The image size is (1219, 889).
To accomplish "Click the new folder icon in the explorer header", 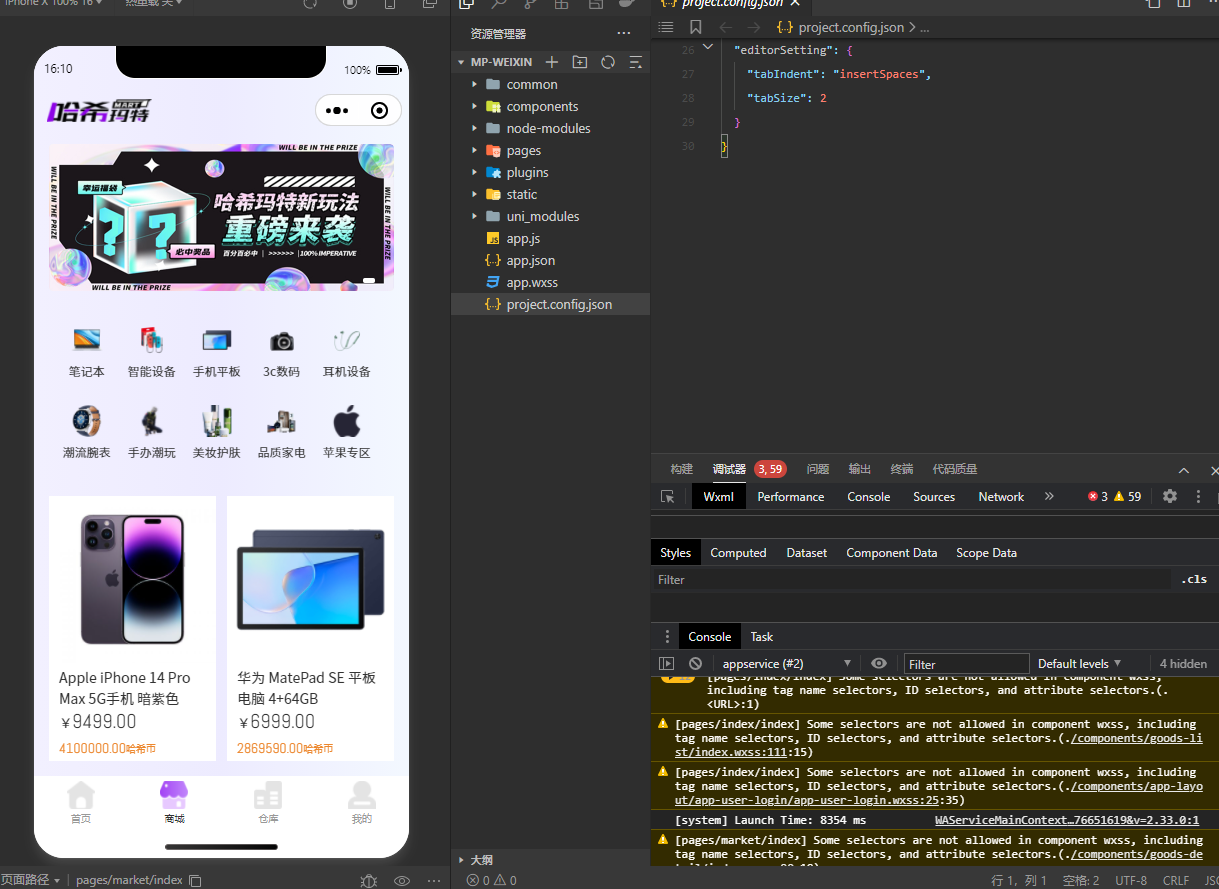I will pos(579,62).
